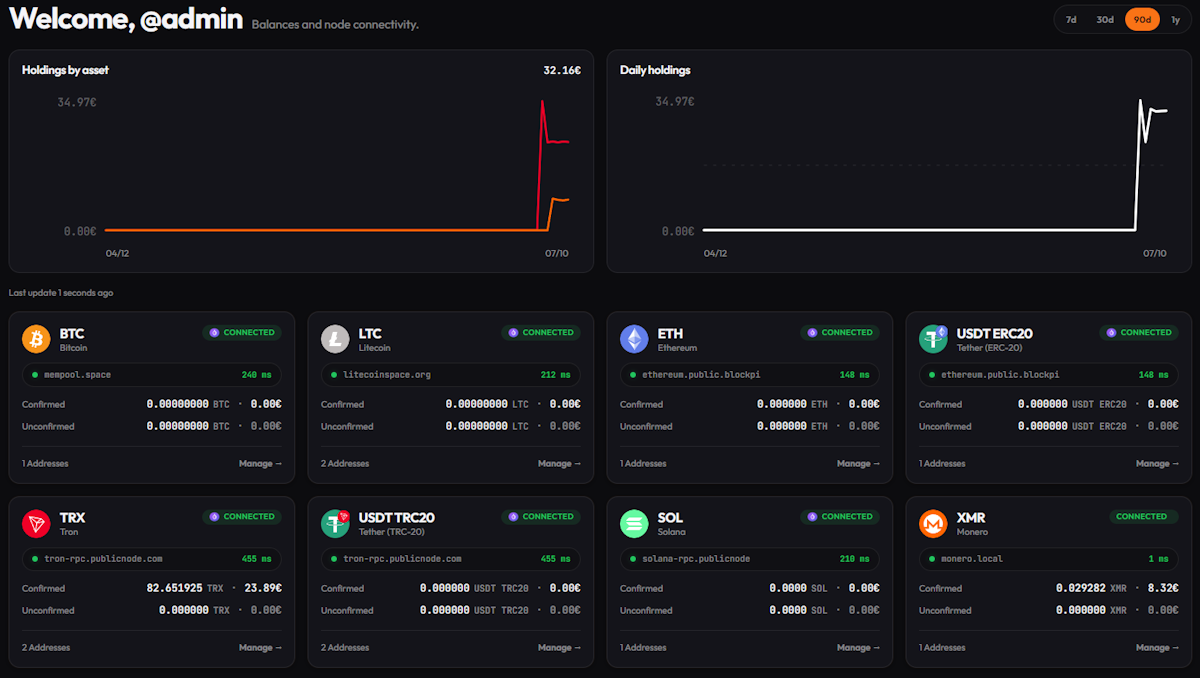Viewport: 1200px width, 678px height.
Task: Click the TRX card tron-rpc.publicnode.com row
Action: click(152, 559)
